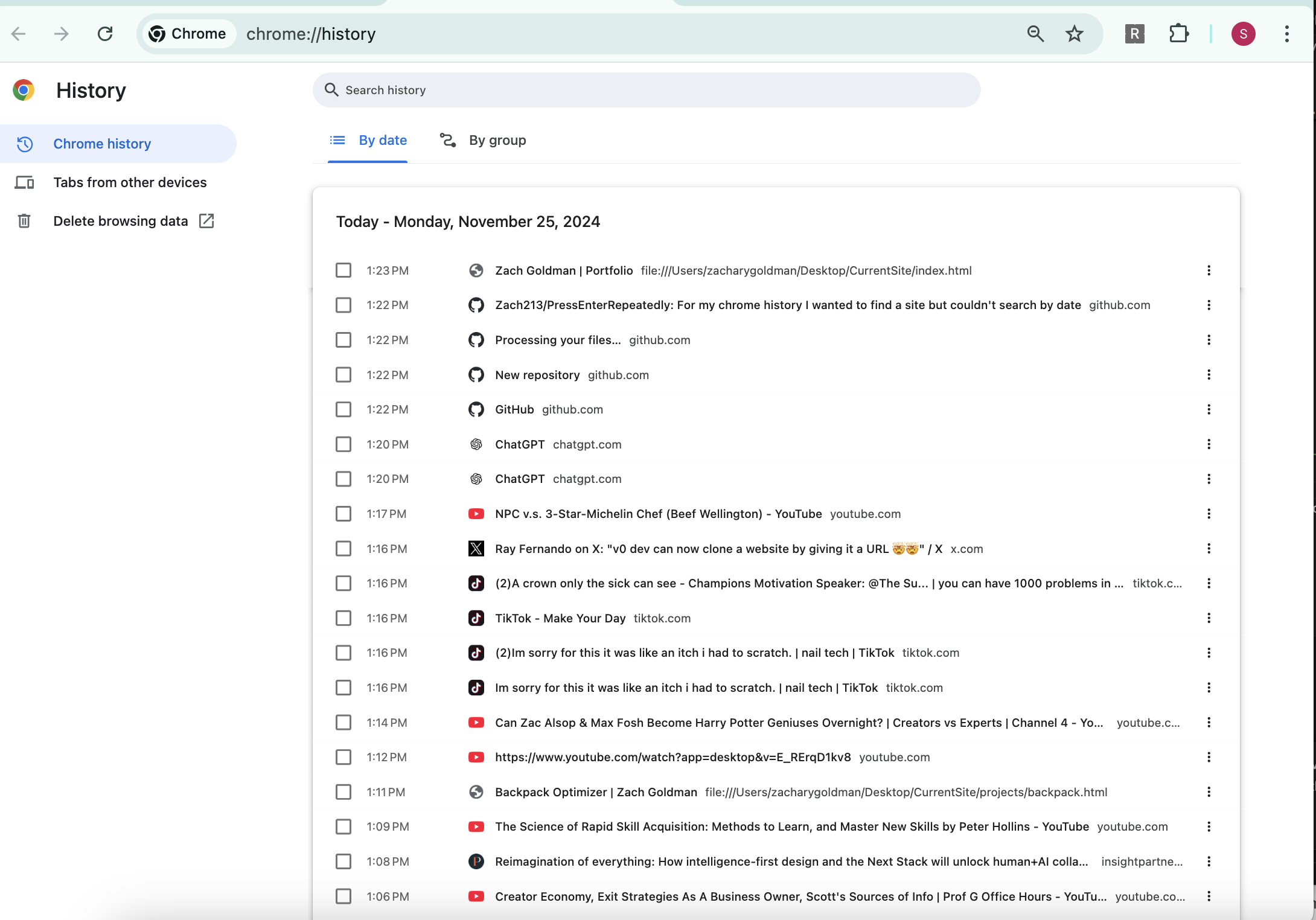Open TikTok - Make Your Day link
1316x920 pixels.
(x=560, y=618)
